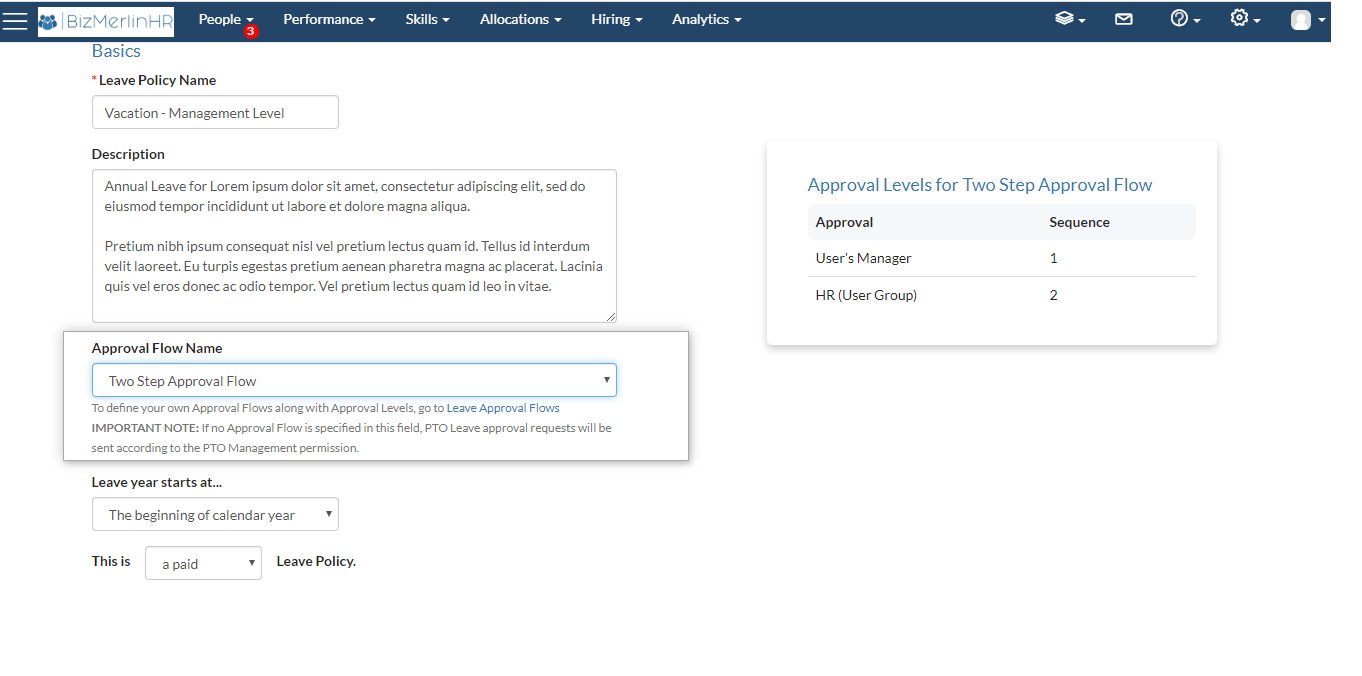Click the IMPORTANT NOTE text
Image resolution: width=1362 pixels, height=676 pixels.
tap(145, 428)
